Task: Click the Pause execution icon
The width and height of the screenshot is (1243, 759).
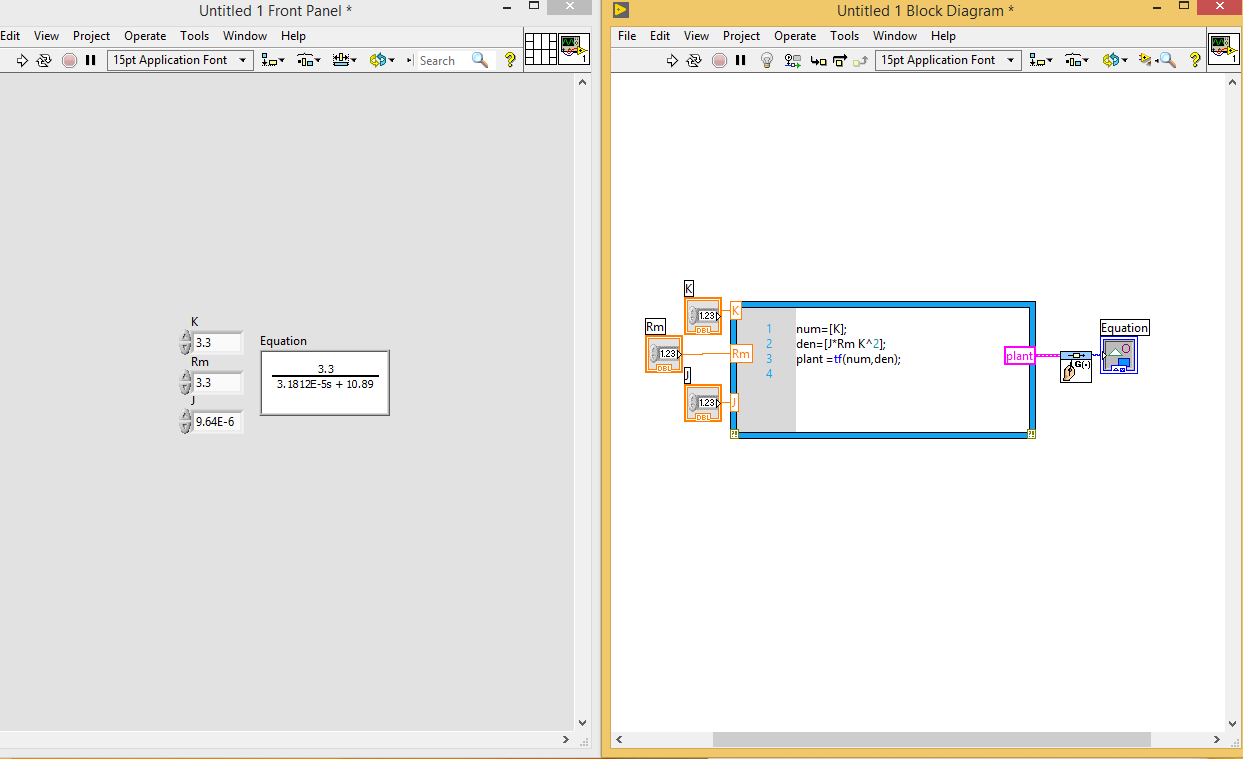Action: point(740,60)
